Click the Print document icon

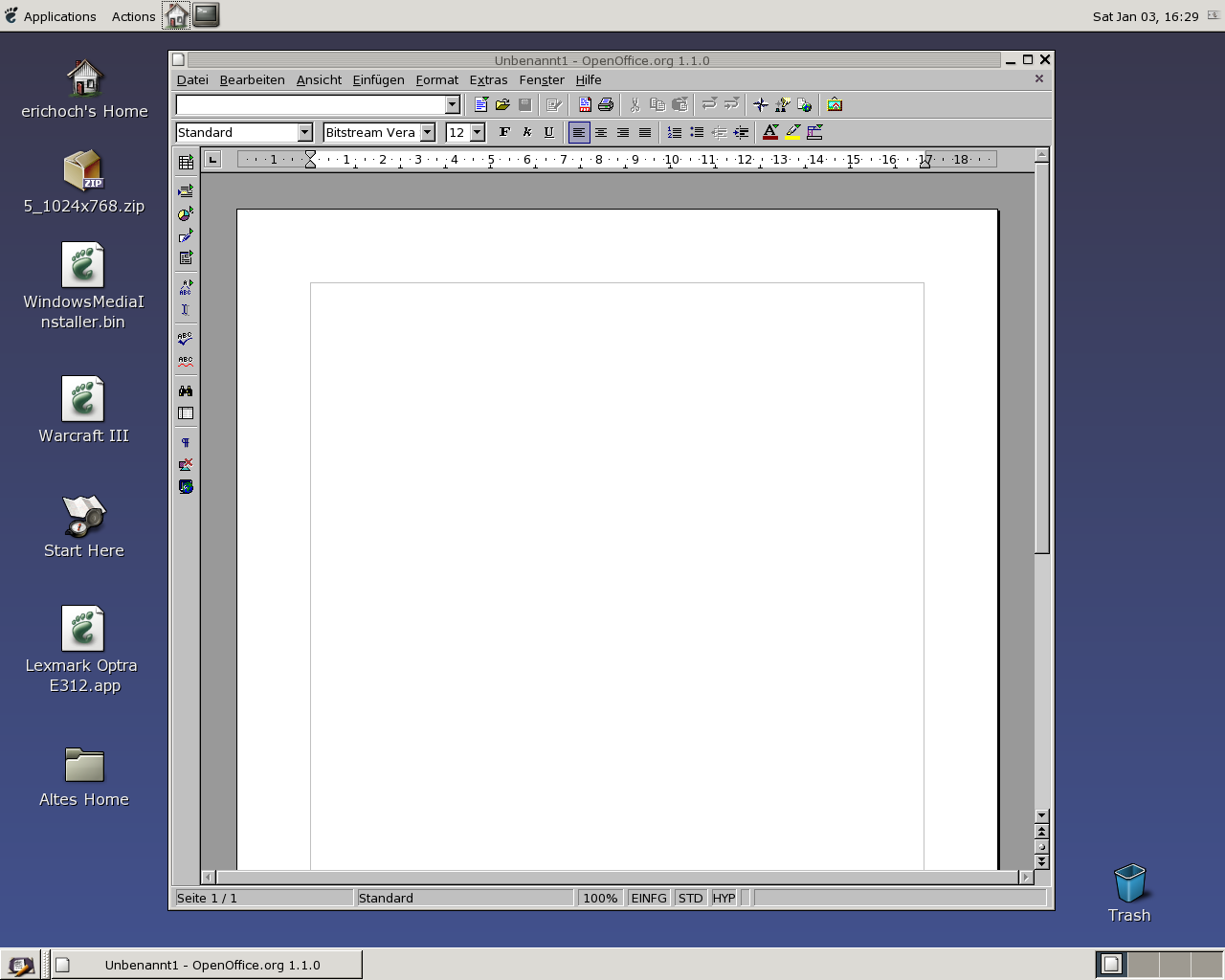click(x=606, y=105)
